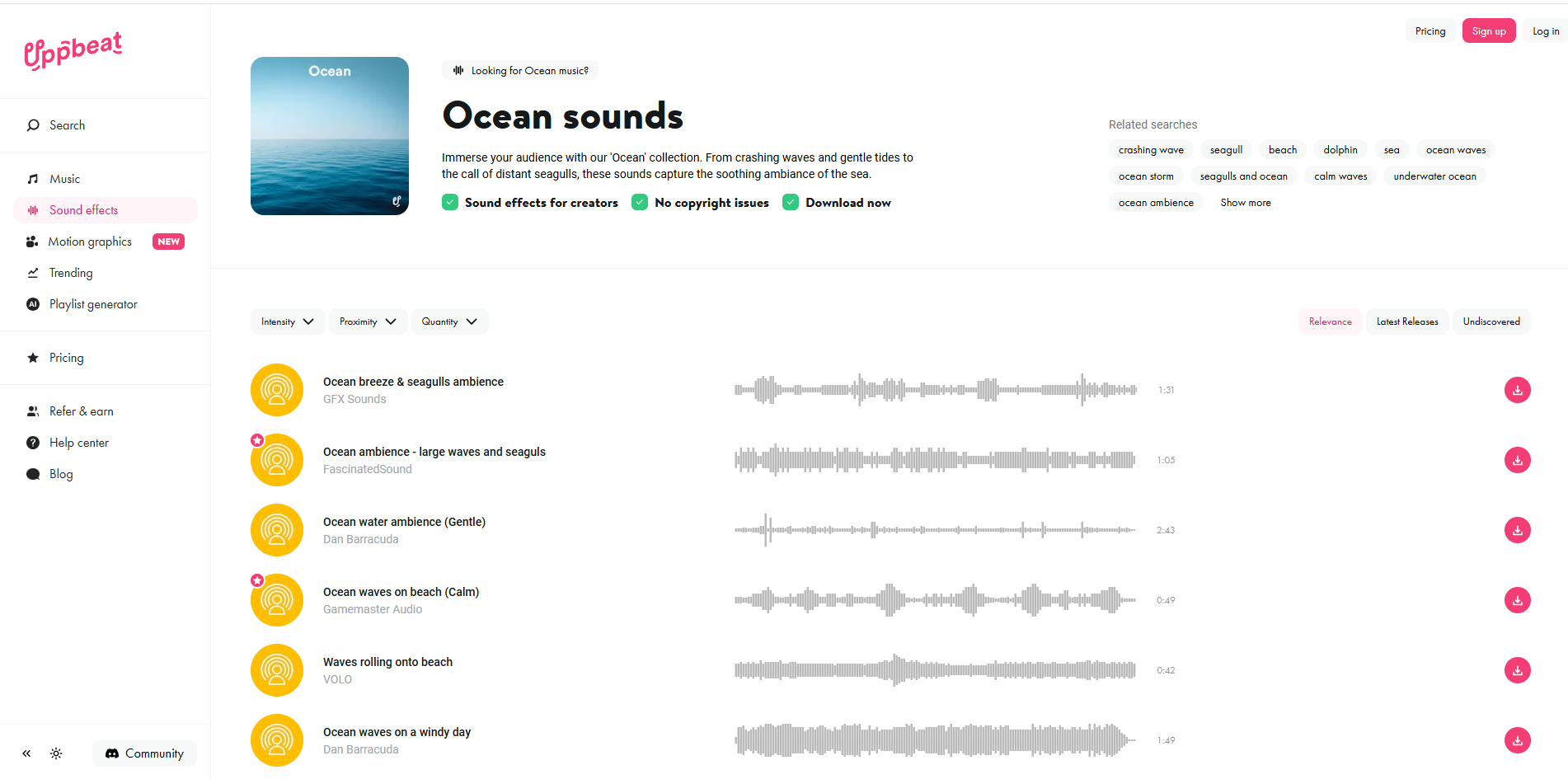Open the Help center page

pyautogui.click(x=78, y=442)
